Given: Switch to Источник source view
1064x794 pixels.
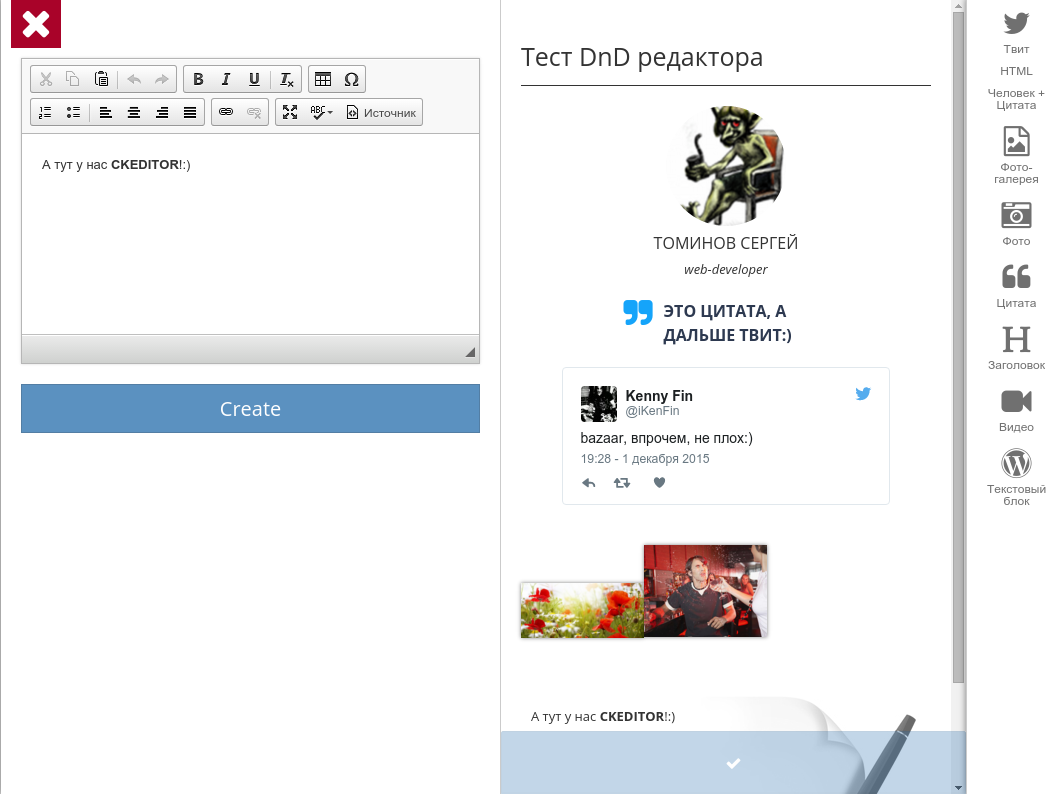Looking at the screenshot, I should click(381, 113).
